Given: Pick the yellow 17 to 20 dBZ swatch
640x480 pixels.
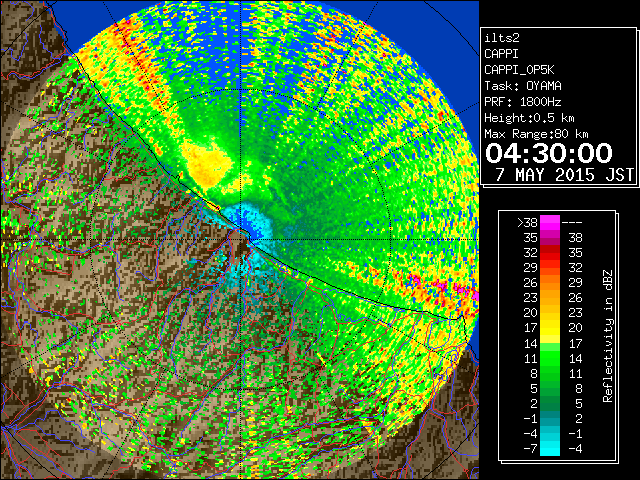Looking at the screenshot, I should (550, 328).
